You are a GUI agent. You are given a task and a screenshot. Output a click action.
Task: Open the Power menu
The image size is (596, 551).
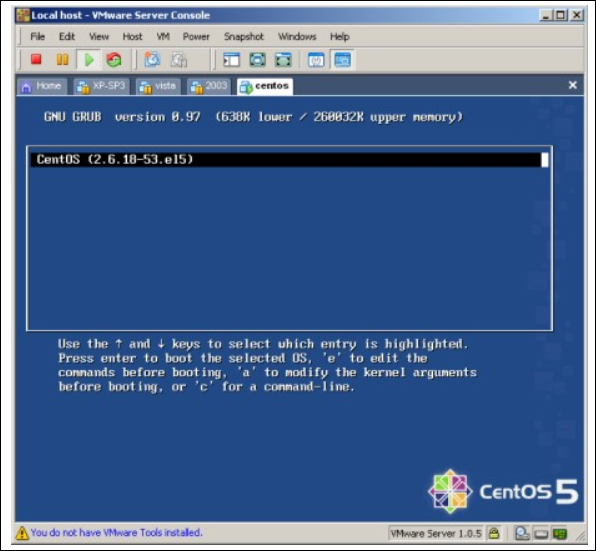click(196, 36)
